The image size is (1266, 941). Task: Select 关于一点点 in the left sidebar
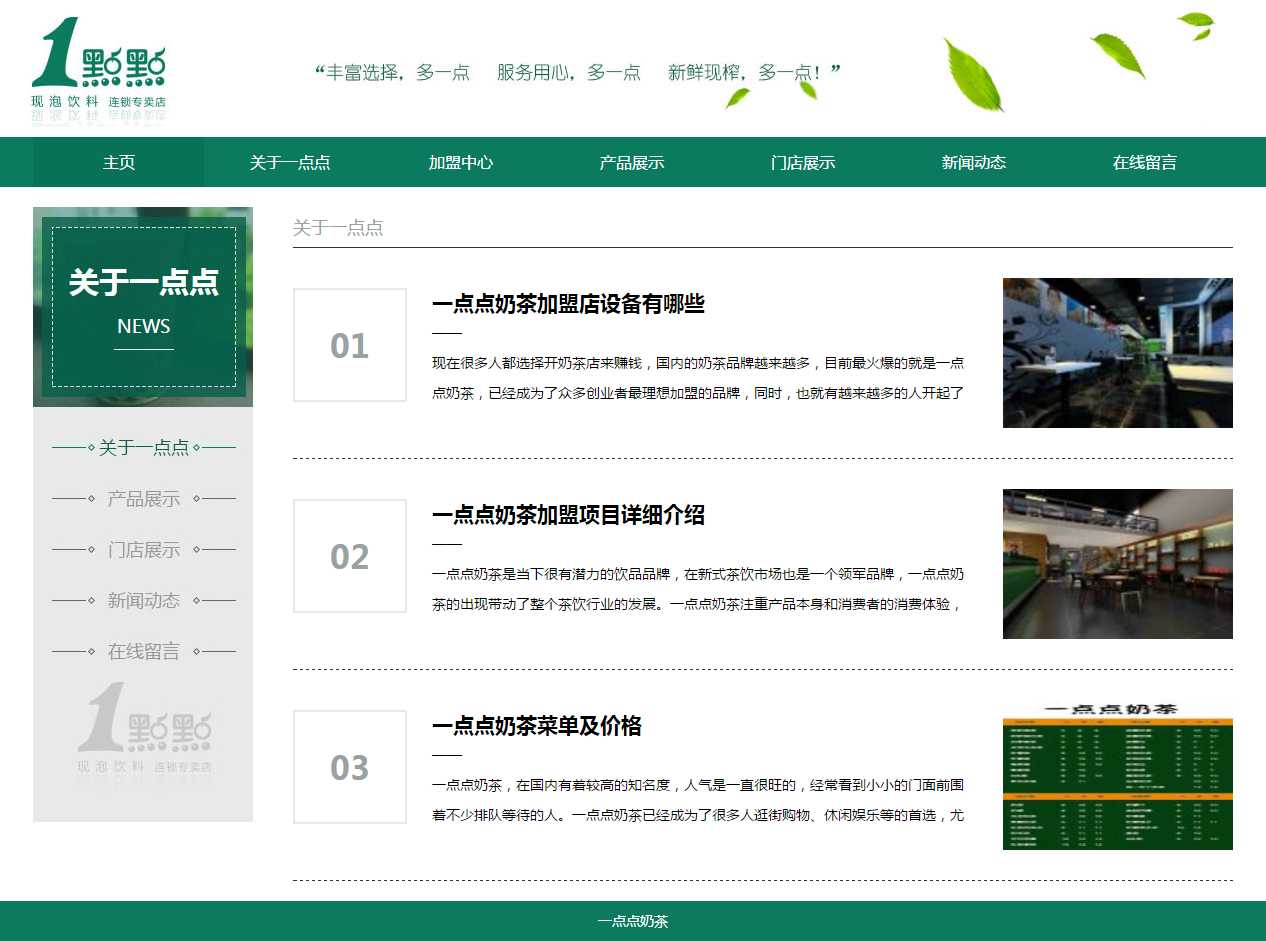click(144, 447)
